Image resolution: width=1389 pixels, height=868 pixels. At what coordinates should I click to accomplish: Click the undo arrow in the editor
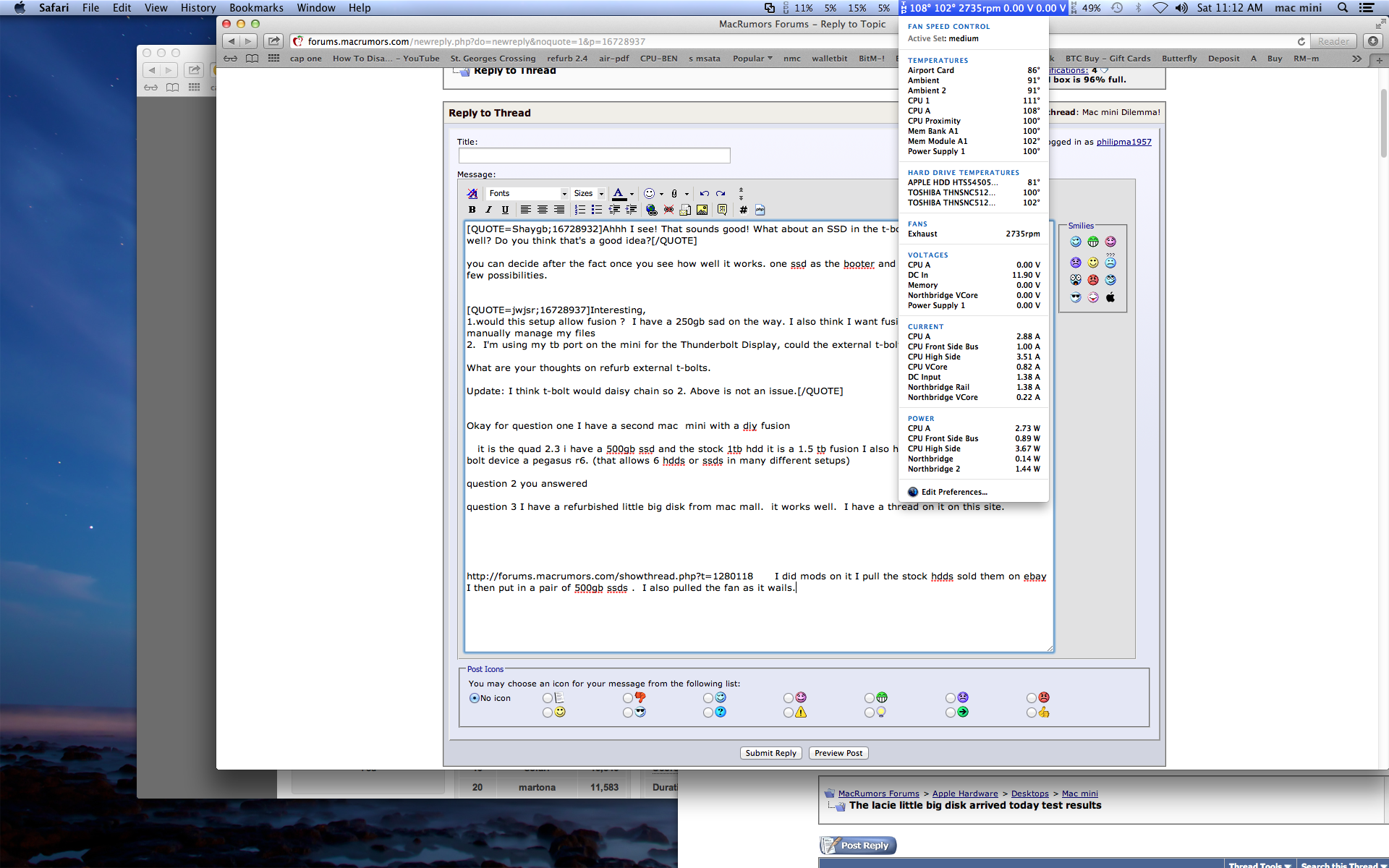click(704, 193)
